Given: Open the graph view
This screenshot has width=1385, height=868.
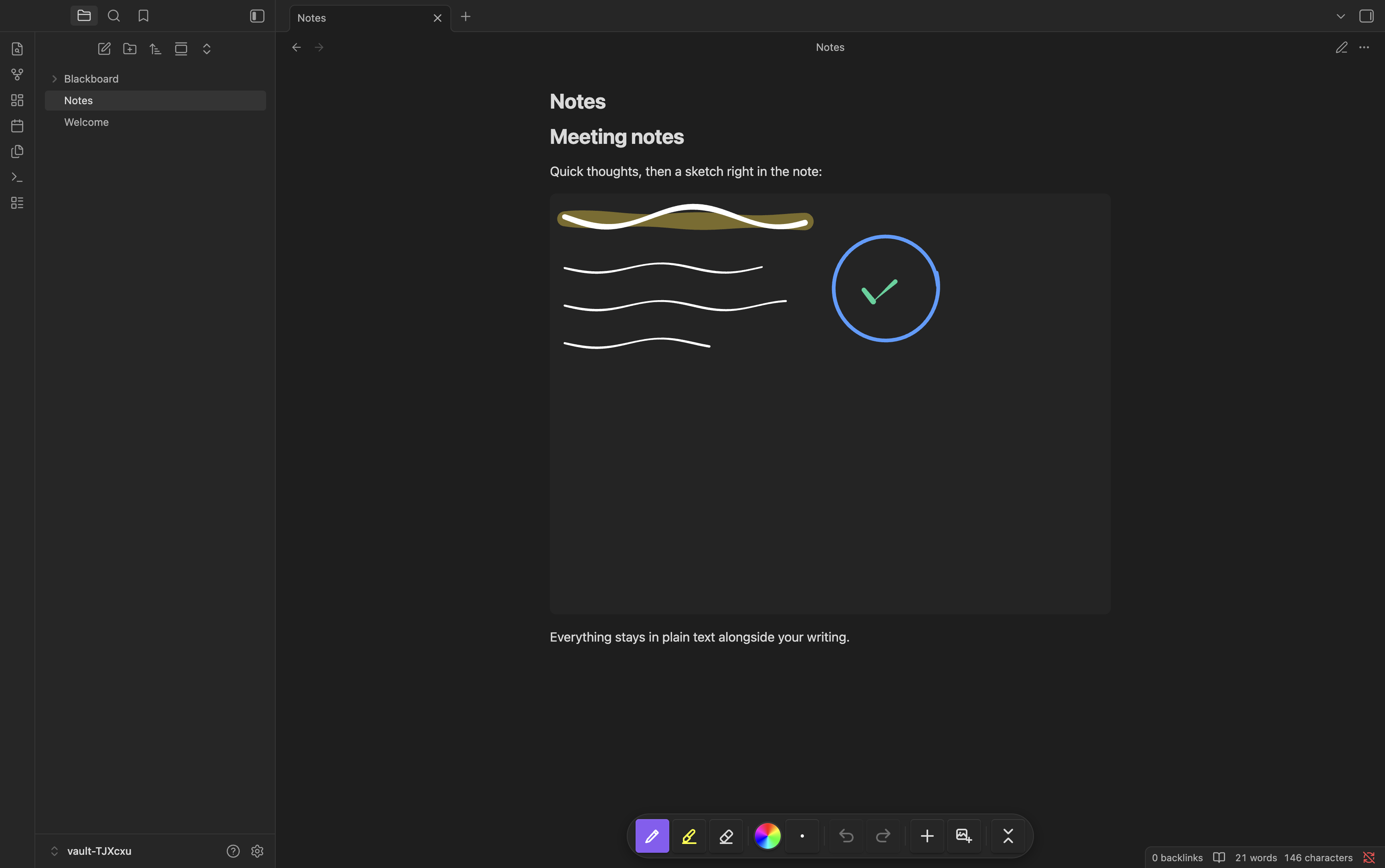Looking at the screenshot, I should (x=17, y=75).
